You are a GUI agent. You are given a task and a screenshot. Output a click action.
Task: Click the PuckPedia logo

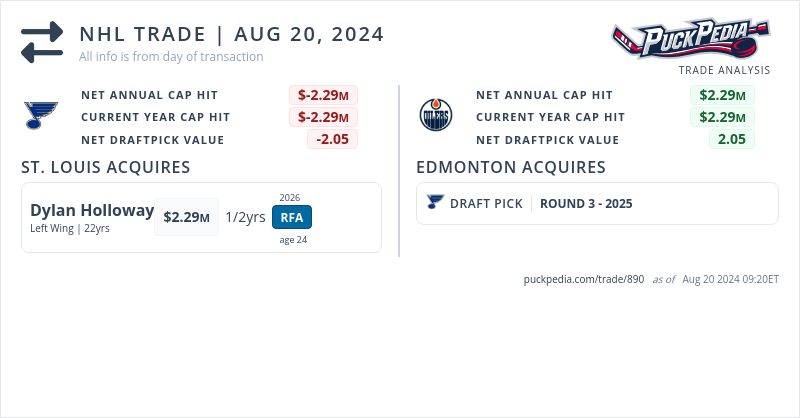691,40
